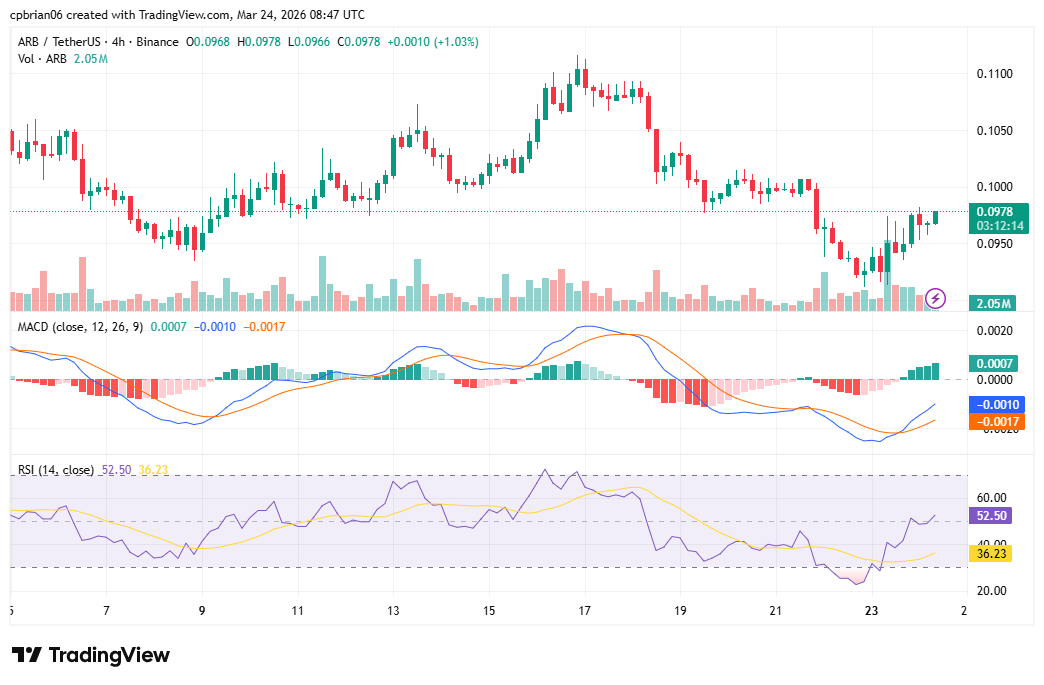
Task: Open MACD (close, 12, 26, 9) settings
Action: [x=78, y=328]
